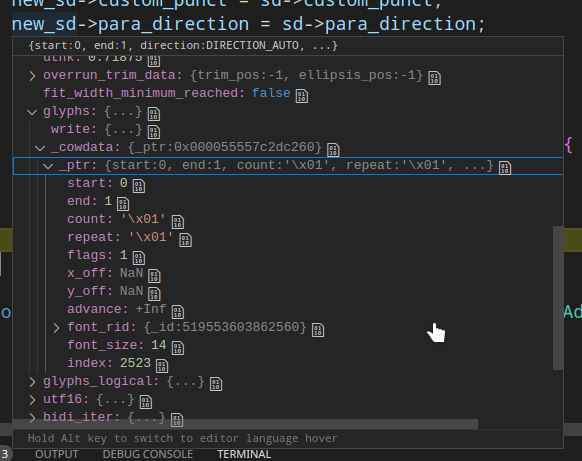Select the 'flags: 1' row
The height and width of the screenshot is (461, 582).
[x=288, y=256]
